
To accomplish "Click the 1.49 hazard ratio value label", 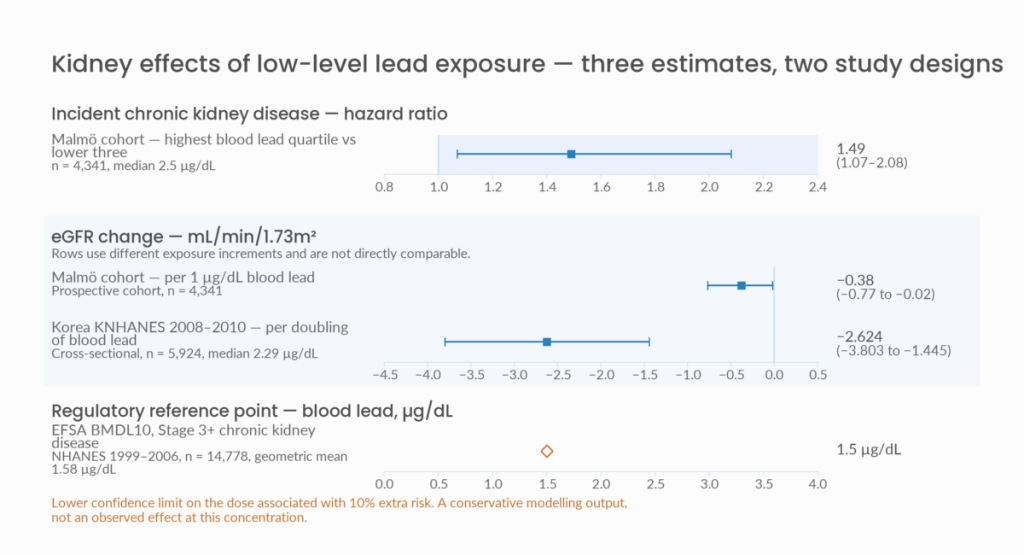I will coord(851,149).
